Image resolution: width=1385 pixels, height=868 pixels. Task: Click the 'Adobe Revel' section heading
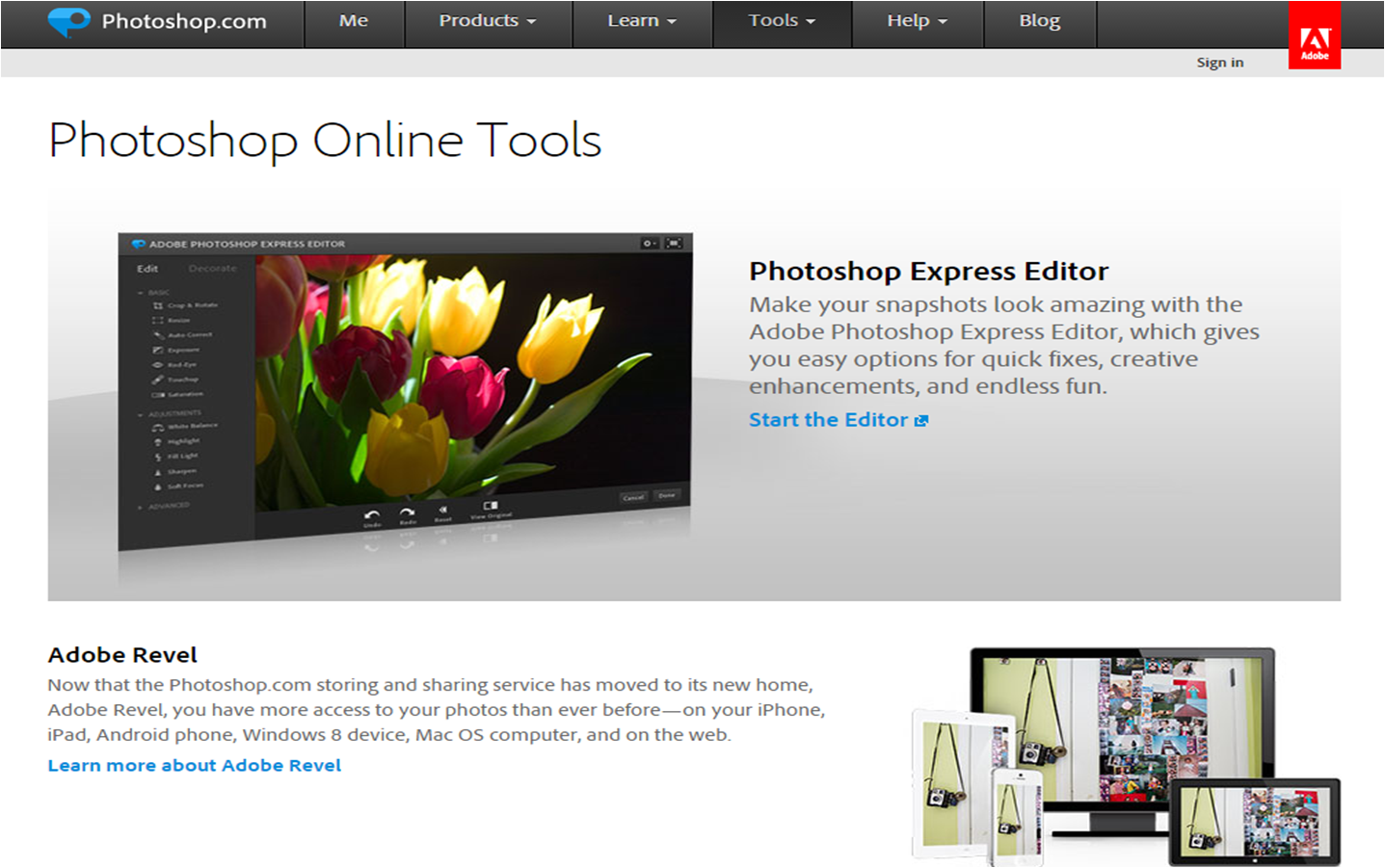(x=122, y=655)
